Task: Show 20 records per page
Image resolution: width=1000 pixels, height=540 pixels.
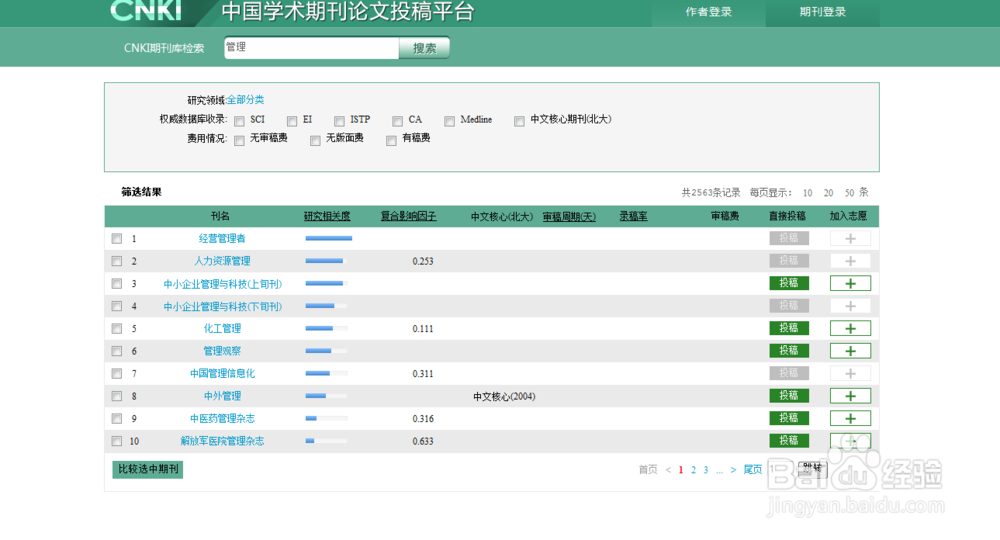Action: tap(828, 193)
